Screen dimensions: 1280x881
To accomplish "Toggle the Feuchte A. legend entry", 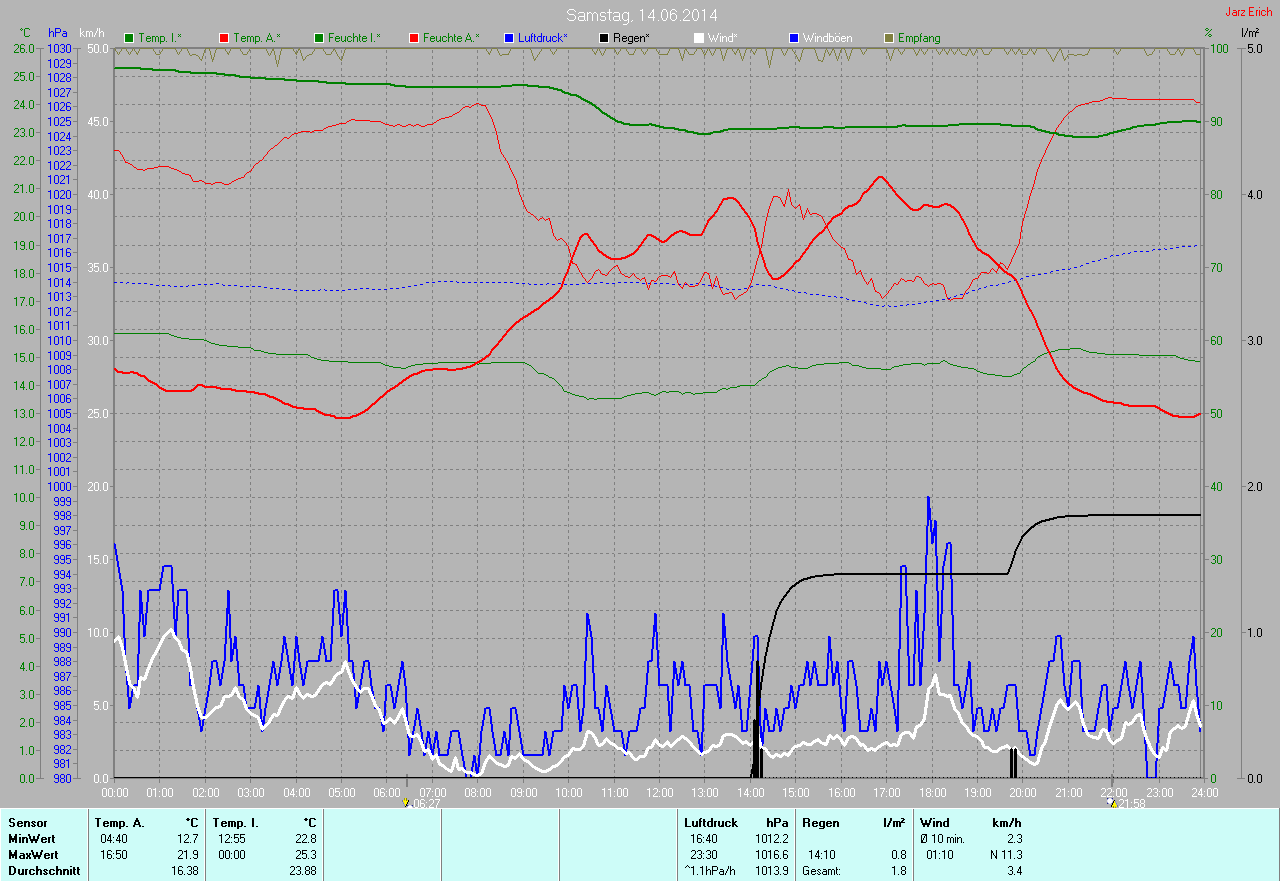I will pos(444,38).
